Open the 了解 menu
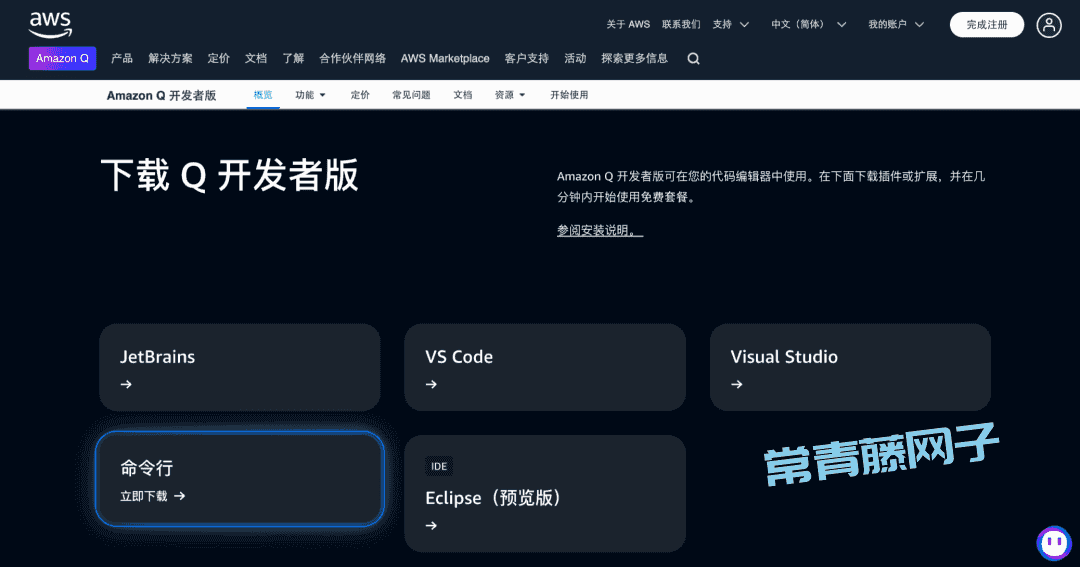 point(293,59)
